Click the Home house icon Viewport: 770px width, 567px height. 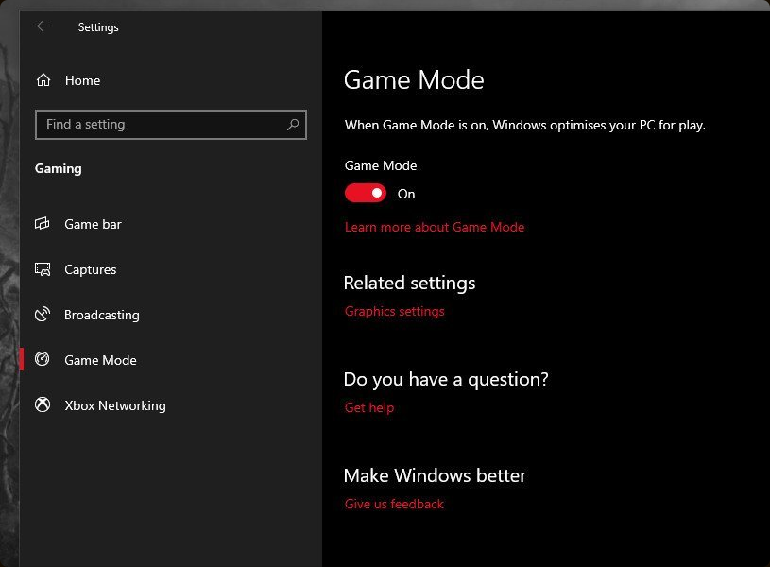[x=44, y=80]
